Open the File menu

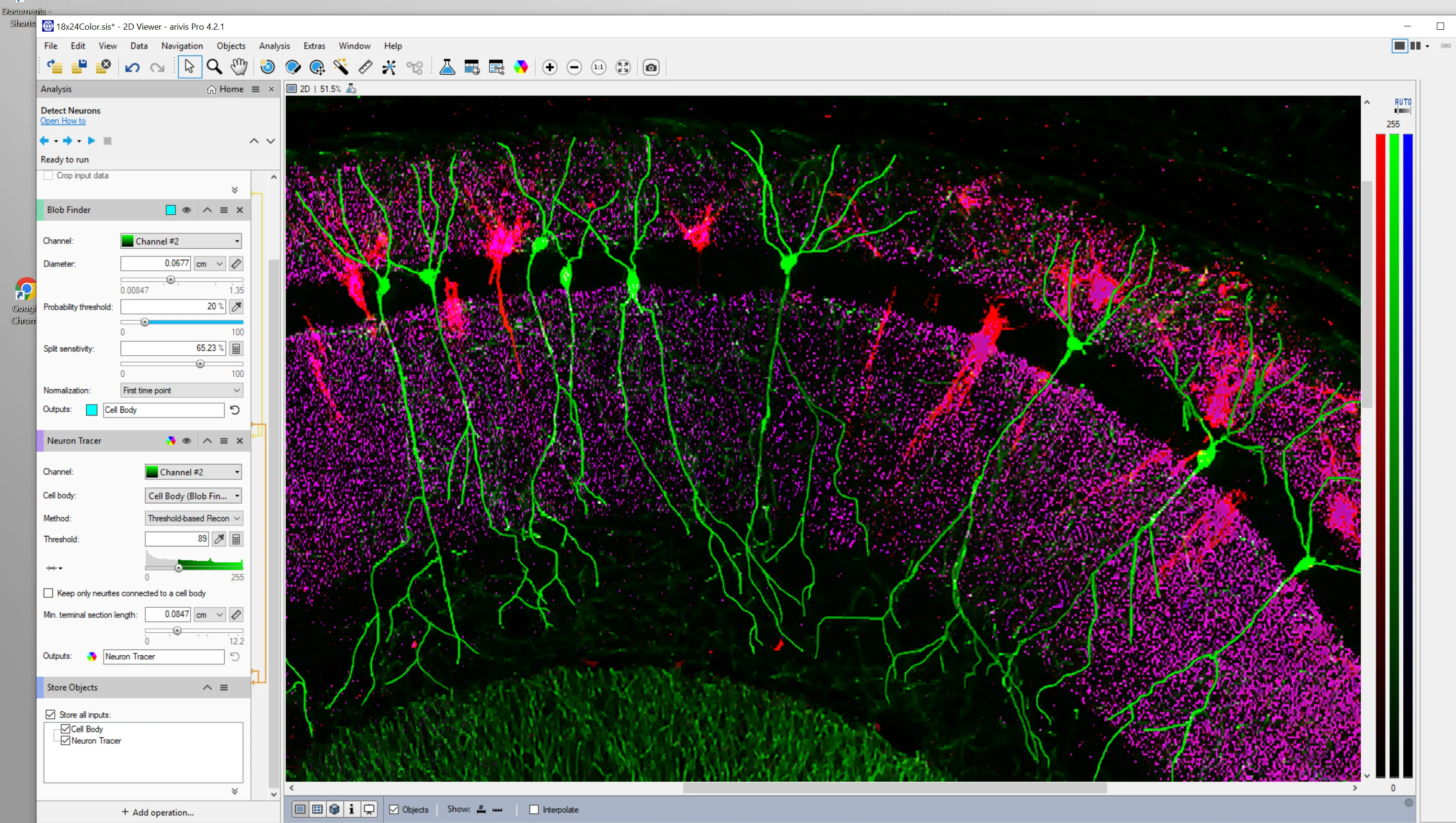(51, 46)
